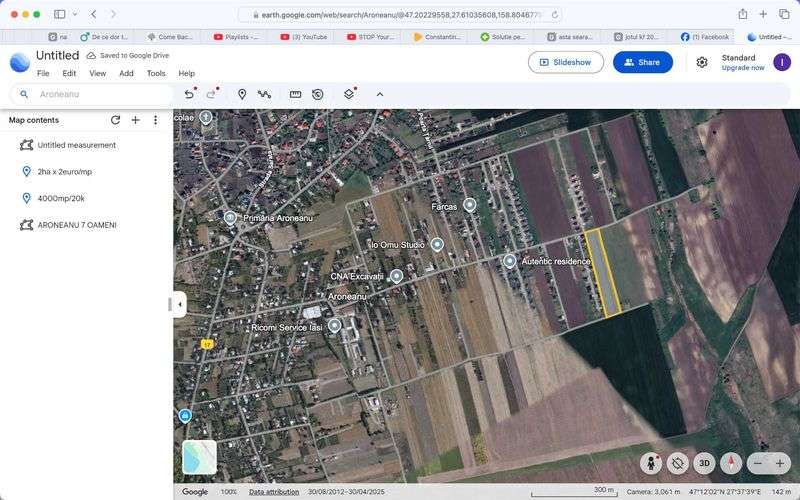Switch to the Constantin tab
This screenshot has width=800, height=500.
(x=437, y=37)
